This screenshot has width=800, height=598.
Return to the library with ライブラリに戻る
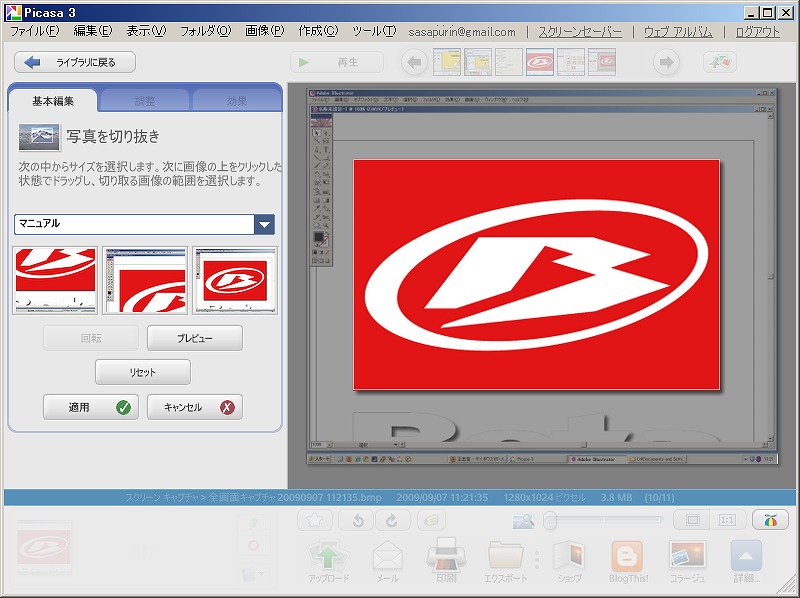(75, 62)
